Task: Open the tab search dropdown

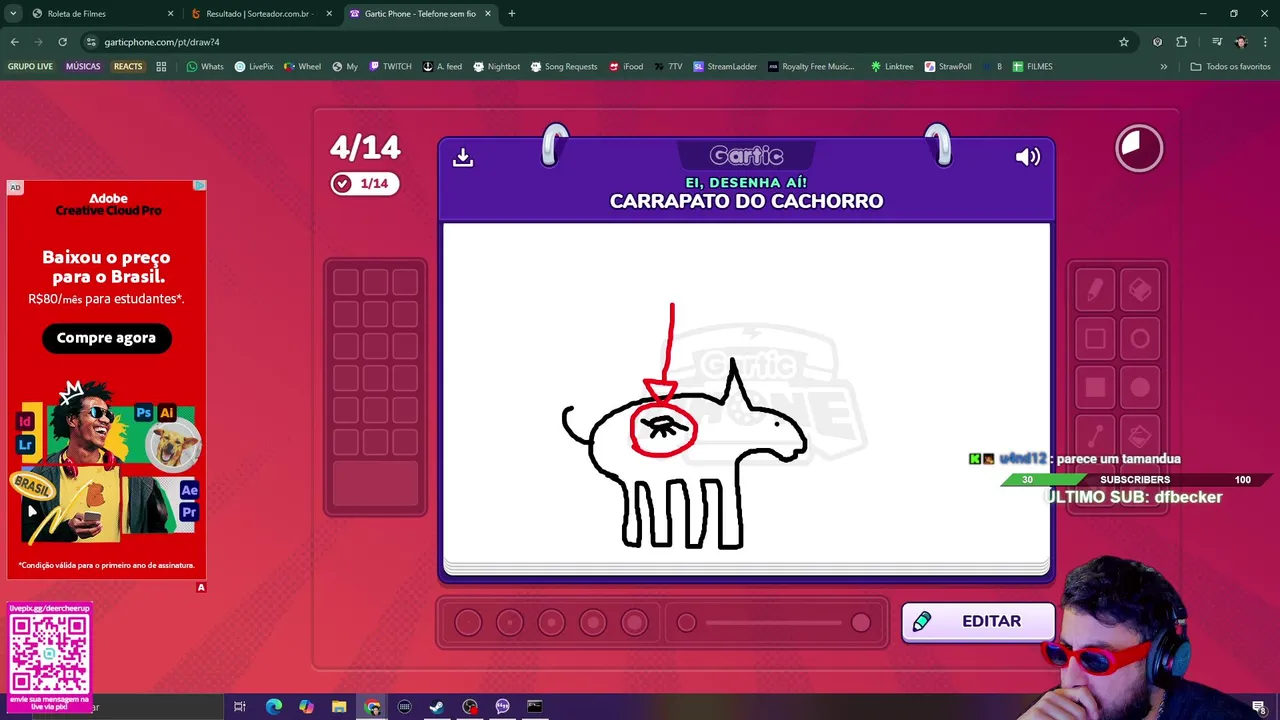Action: 13,14
